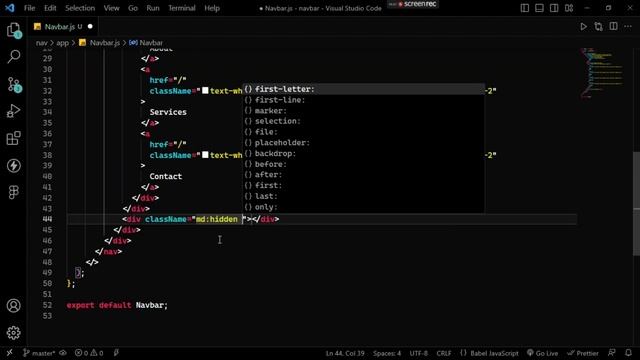Open the Help menu

(212, 8)
